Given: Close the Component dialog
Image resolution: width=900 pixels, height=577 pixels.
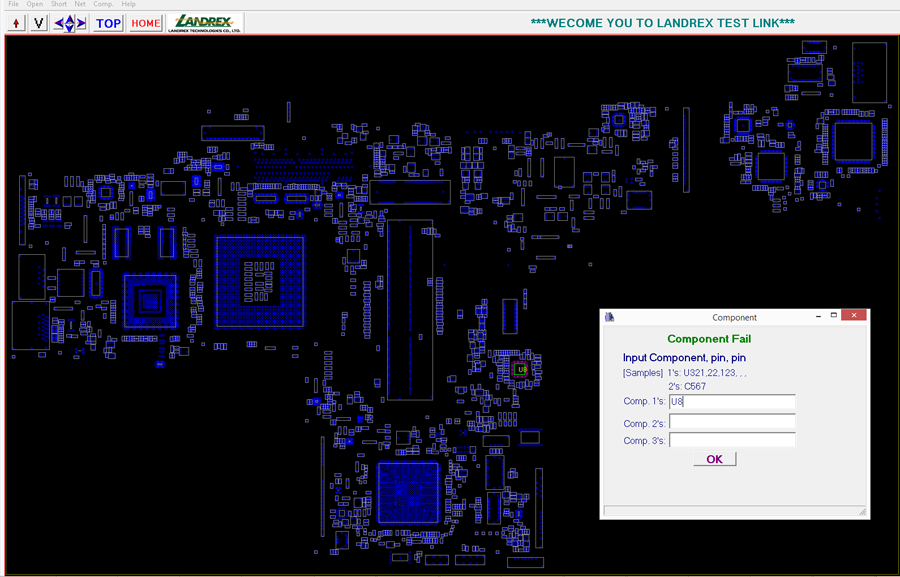Looking at the screenshot, I should point(853,316).
